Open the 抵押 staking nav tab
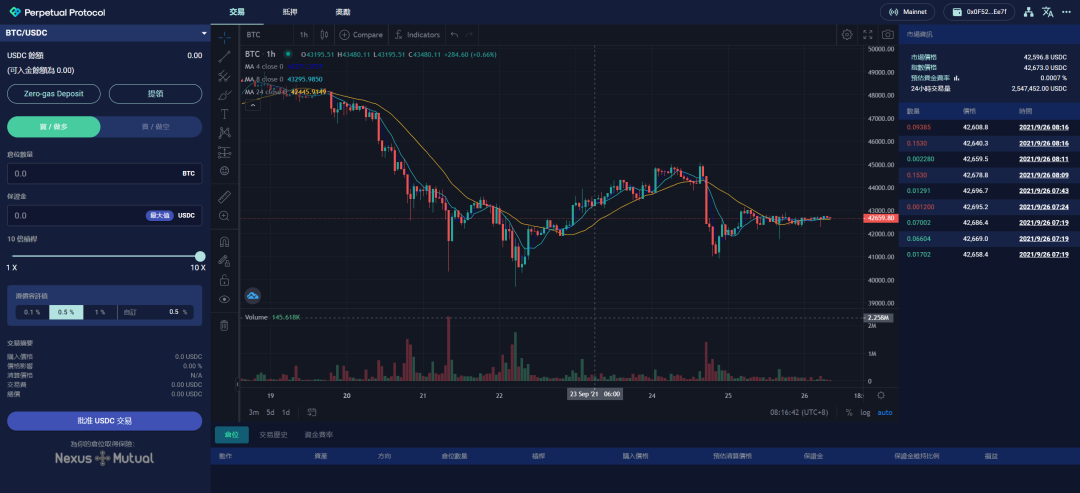Image resolution: width=1080 pixels, height=493 pixels. pos(290,12)
